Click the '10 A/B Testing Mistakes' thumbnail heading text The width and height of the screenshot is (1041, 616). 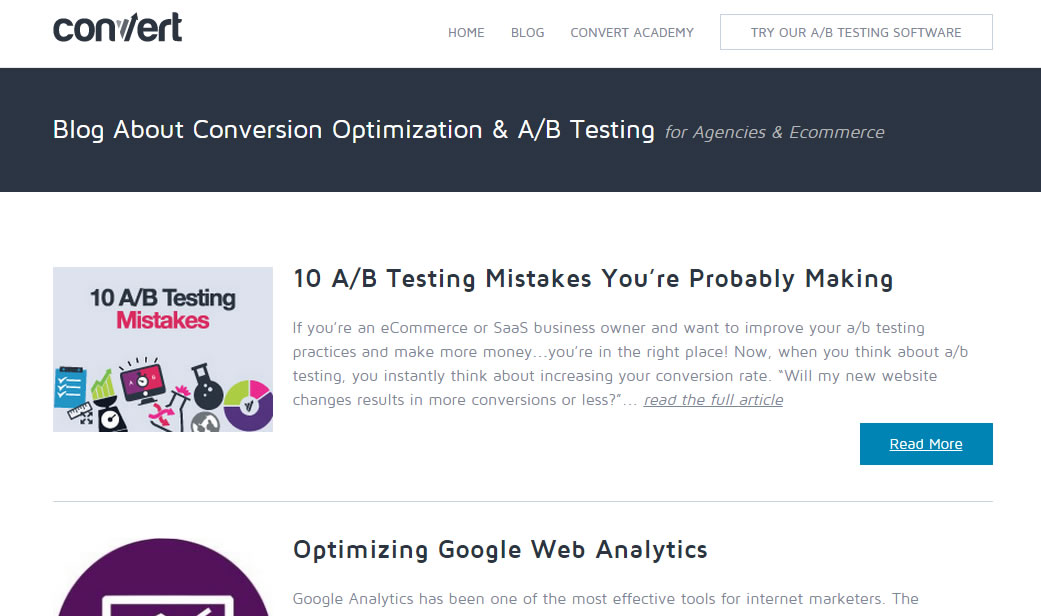tap(163, 309)
